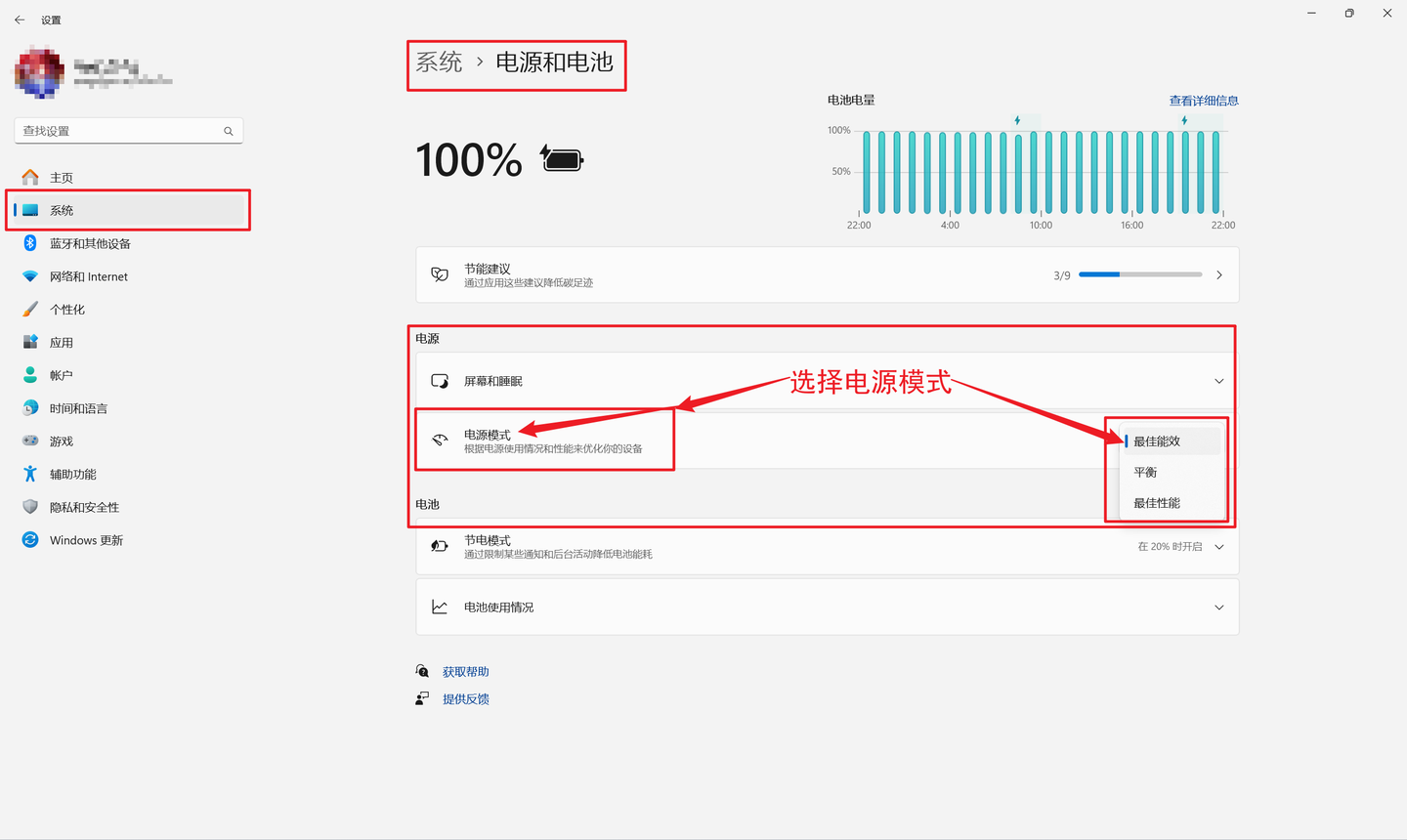
Task: Select 最佳能效 in power mode dropdown
Action: coord(1172,441)
